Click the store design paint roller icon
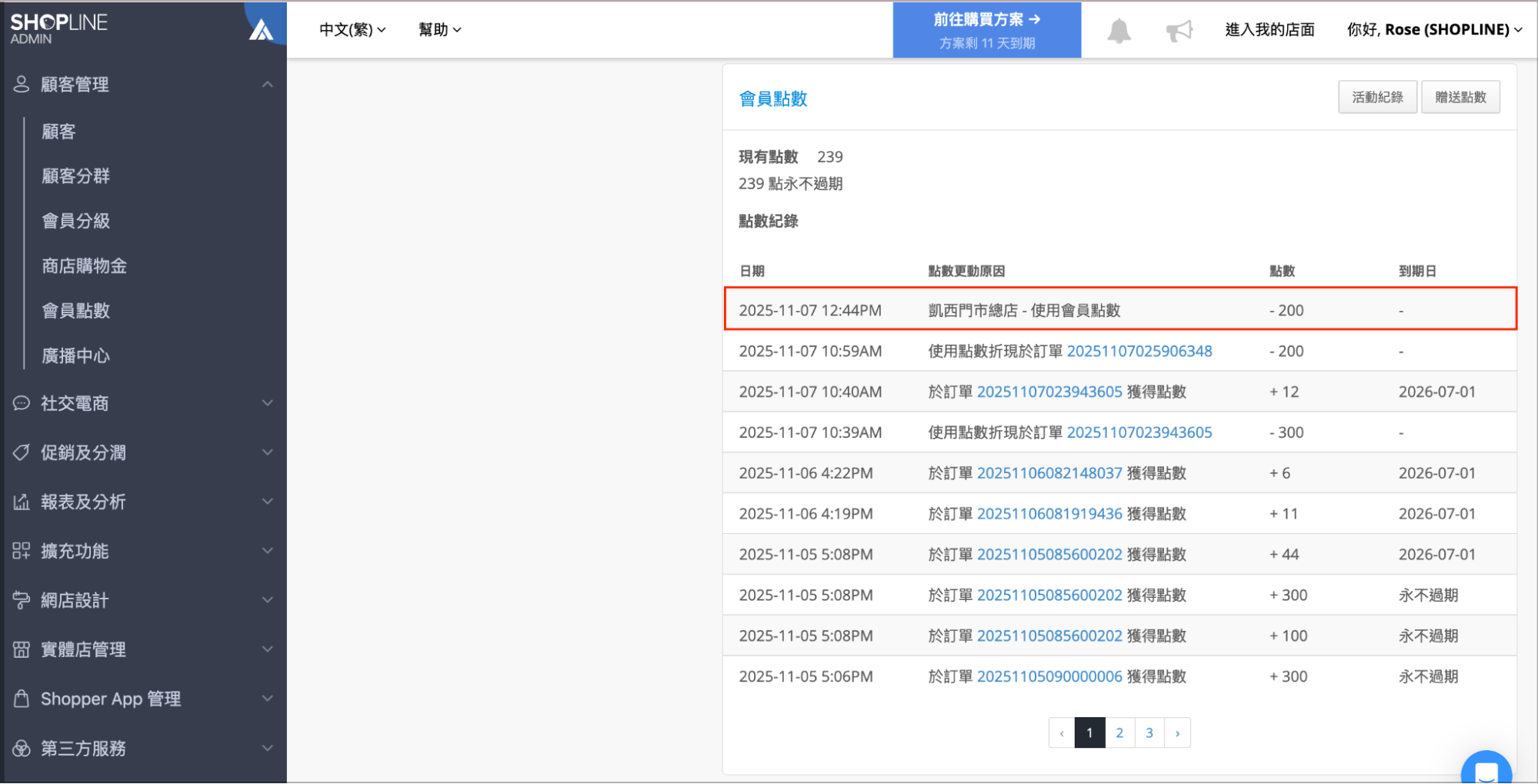This screenshot has height=784, width=1538. [x=22, y=600]
